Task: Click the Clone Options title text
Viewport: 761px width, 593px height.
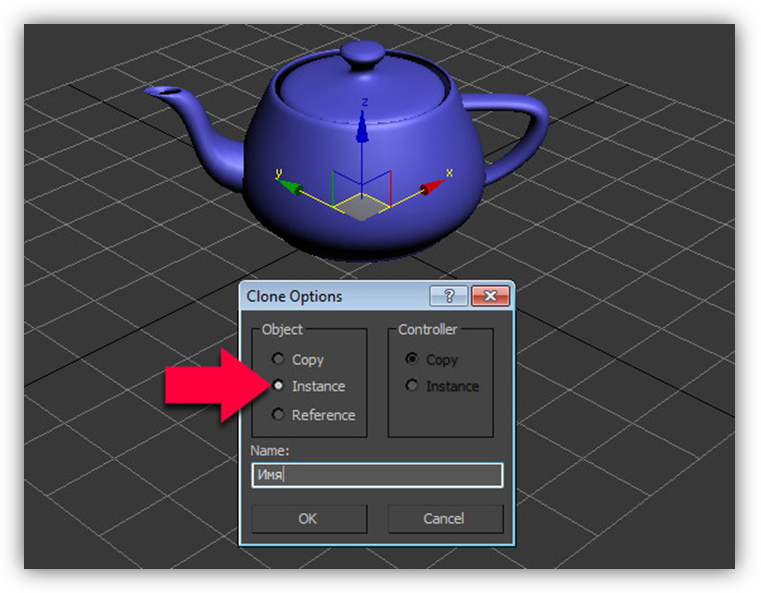Action: 294,296
